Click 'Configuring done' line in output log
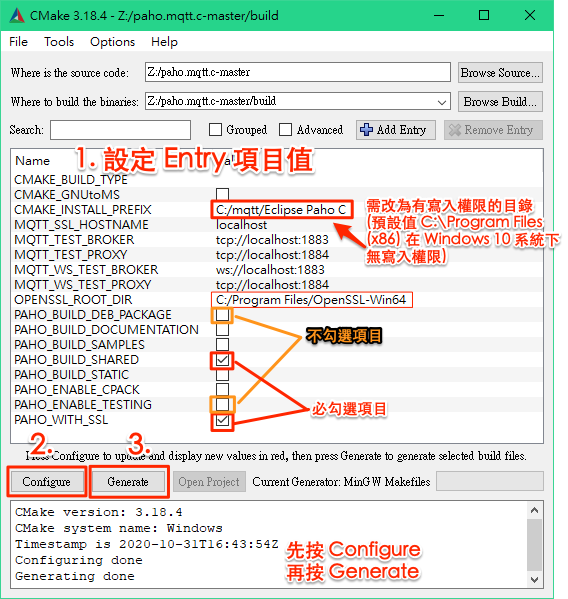568x599 pixels. tap(79, 560)
